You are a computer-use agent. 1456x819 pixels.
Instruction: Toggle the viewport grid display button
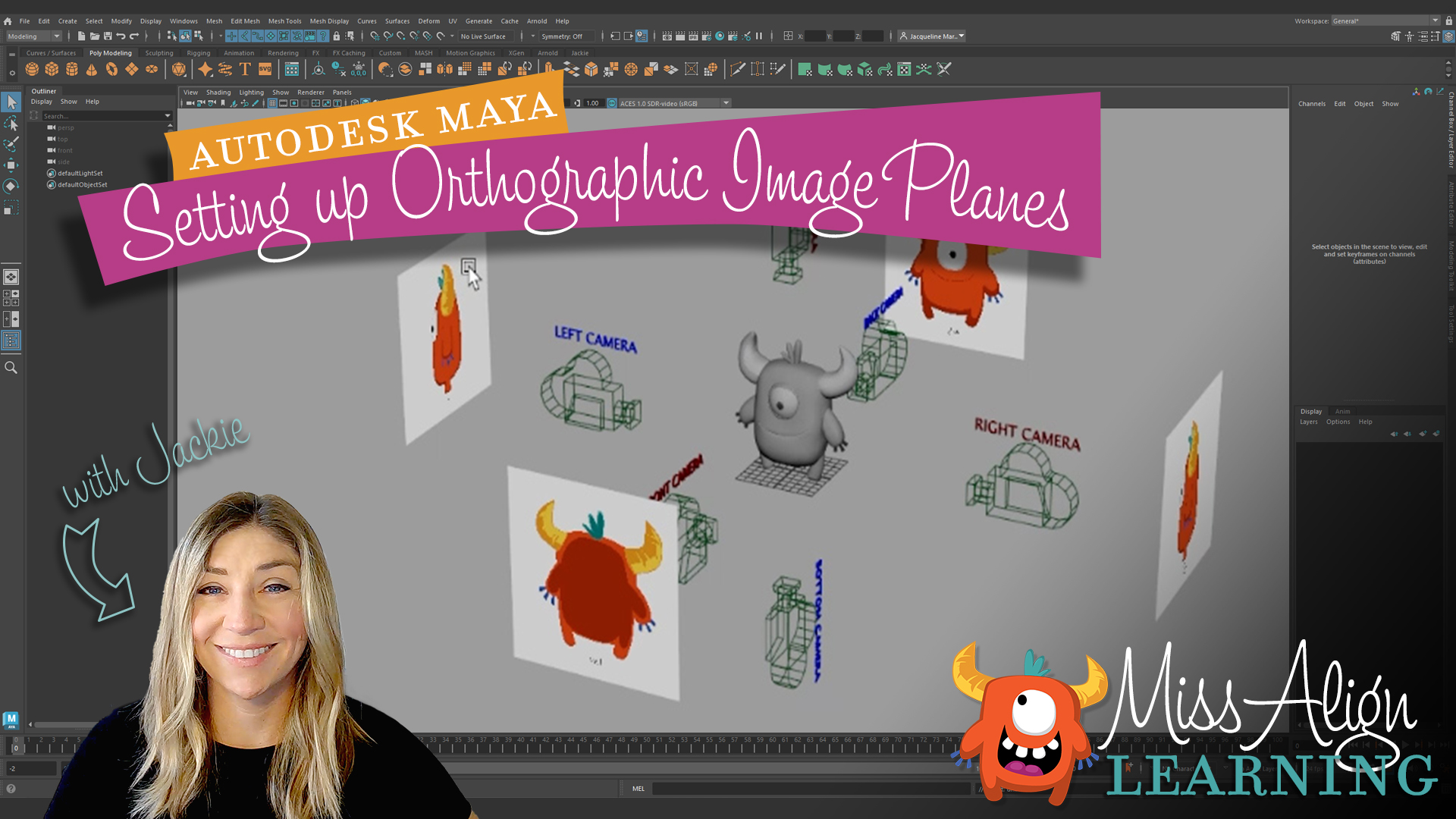pyautogui.click(x=272, y=104)
